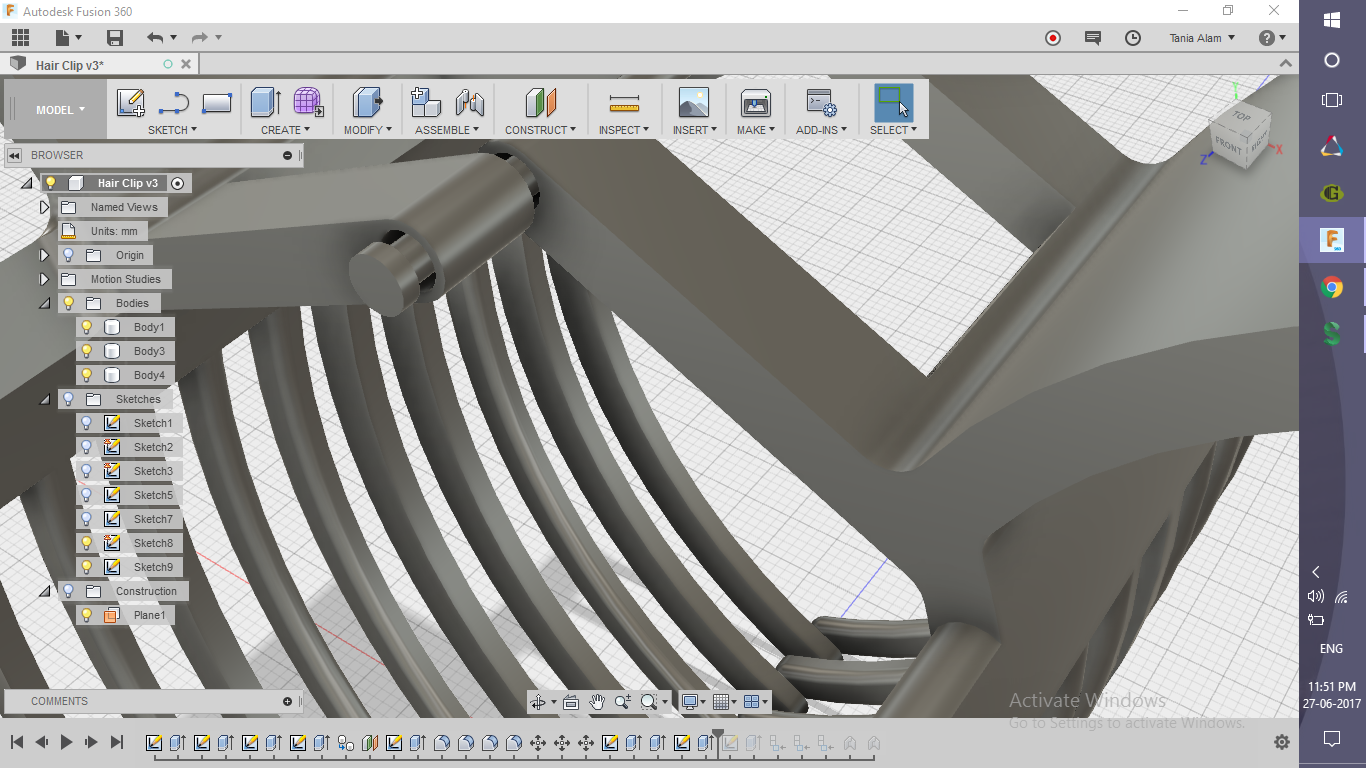1366x768 pixels.
Task: Open the Create Form tool
Action: (308, 102)
